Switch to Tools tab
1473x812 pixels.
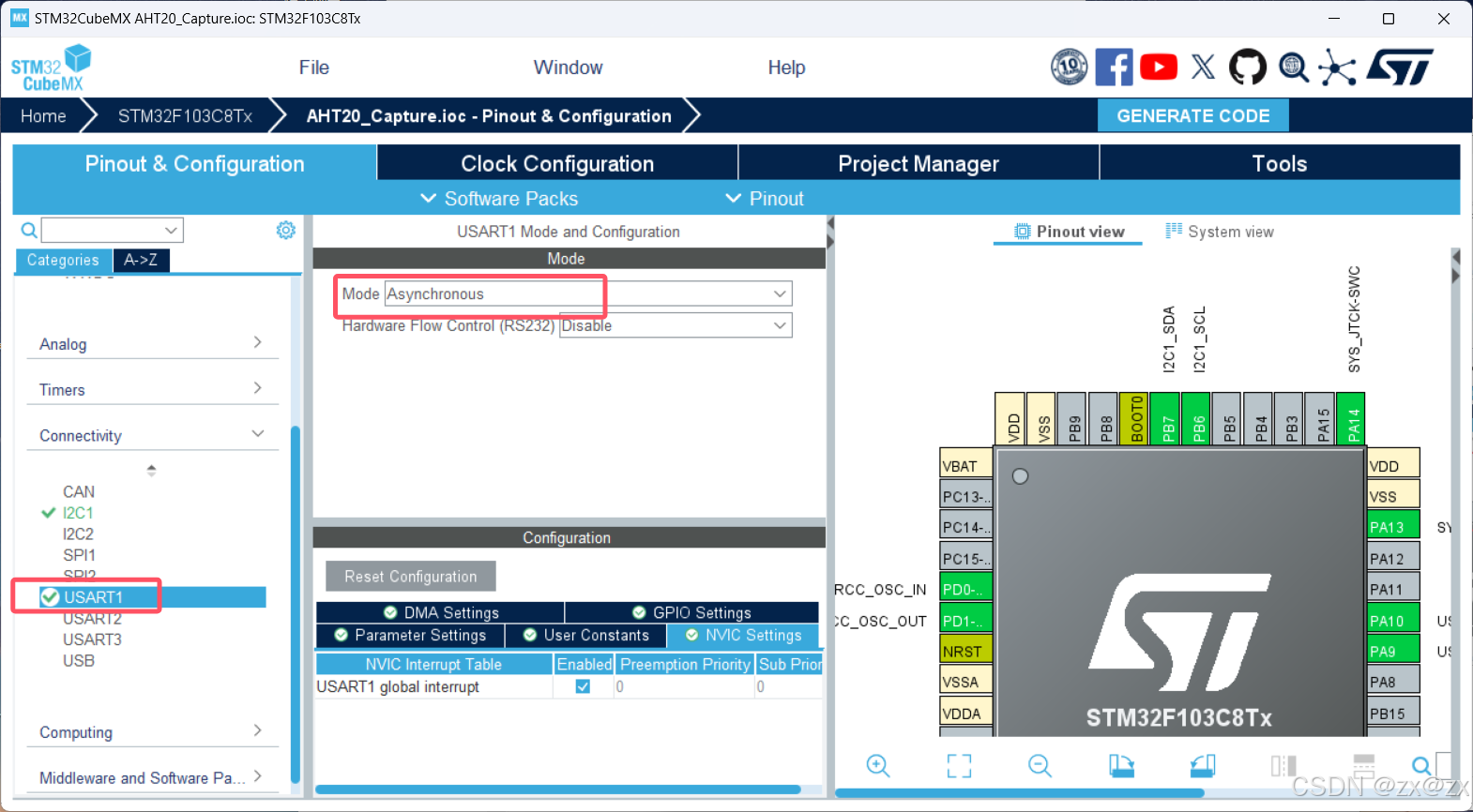tap(1280, 163)
